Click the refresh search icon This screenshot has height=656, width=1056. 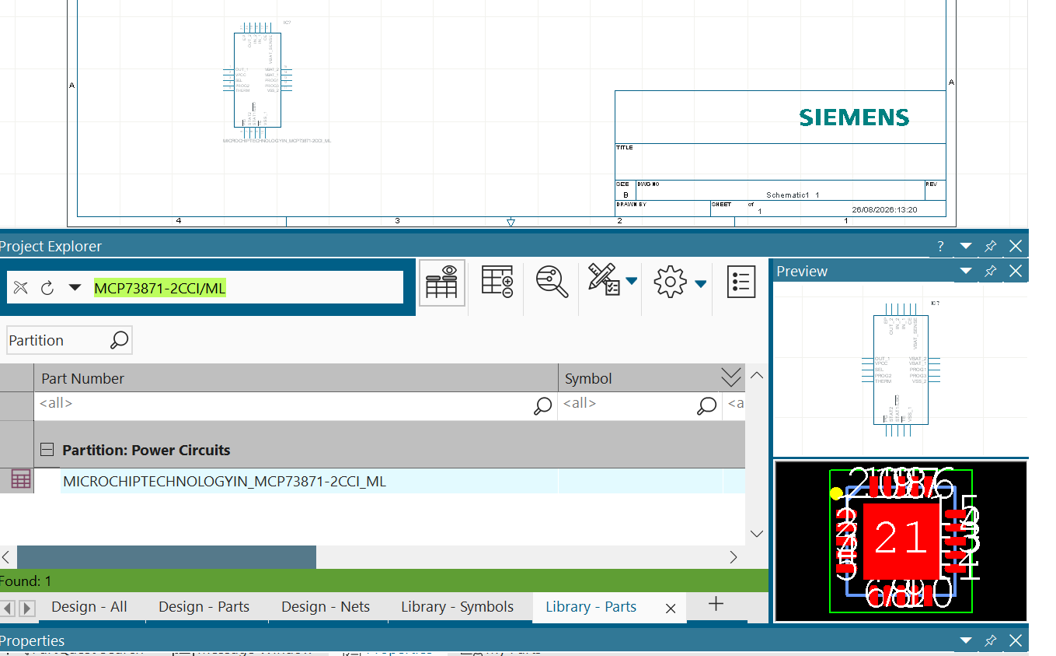(47, 288)
